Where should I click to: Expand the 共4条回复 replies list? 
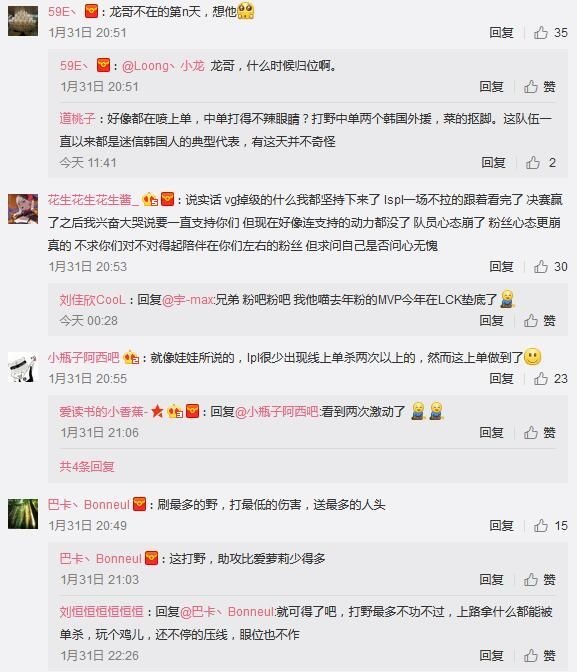87,466
